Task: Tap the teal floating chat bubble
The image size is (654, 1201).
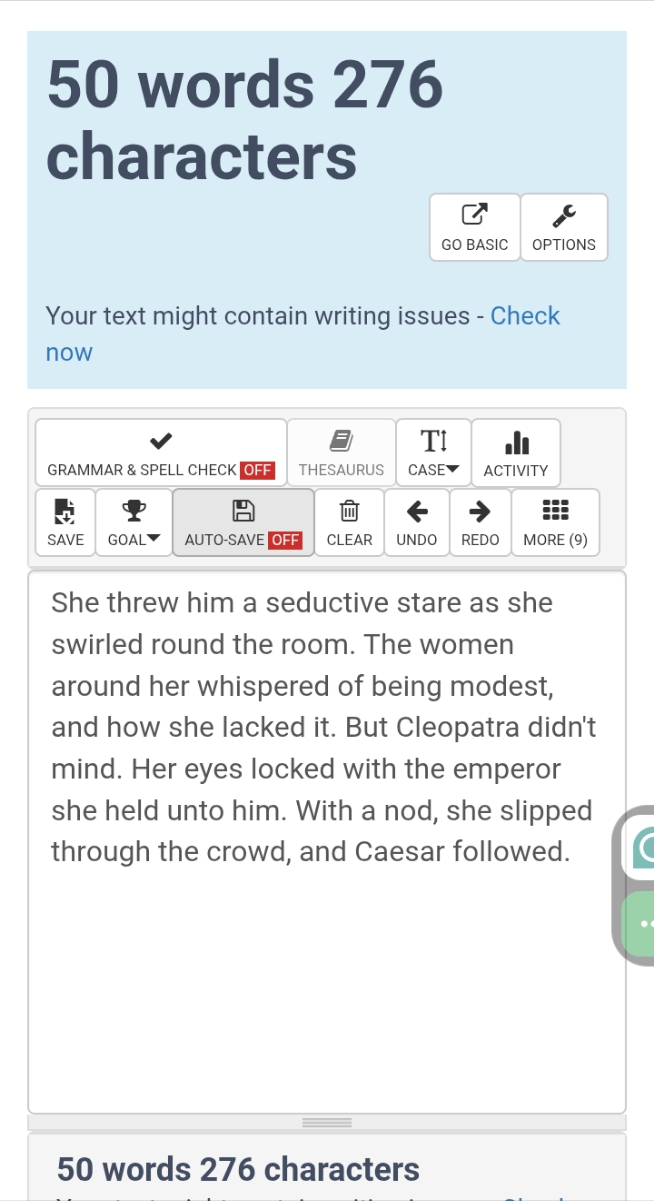Action: tap(640, 849)
